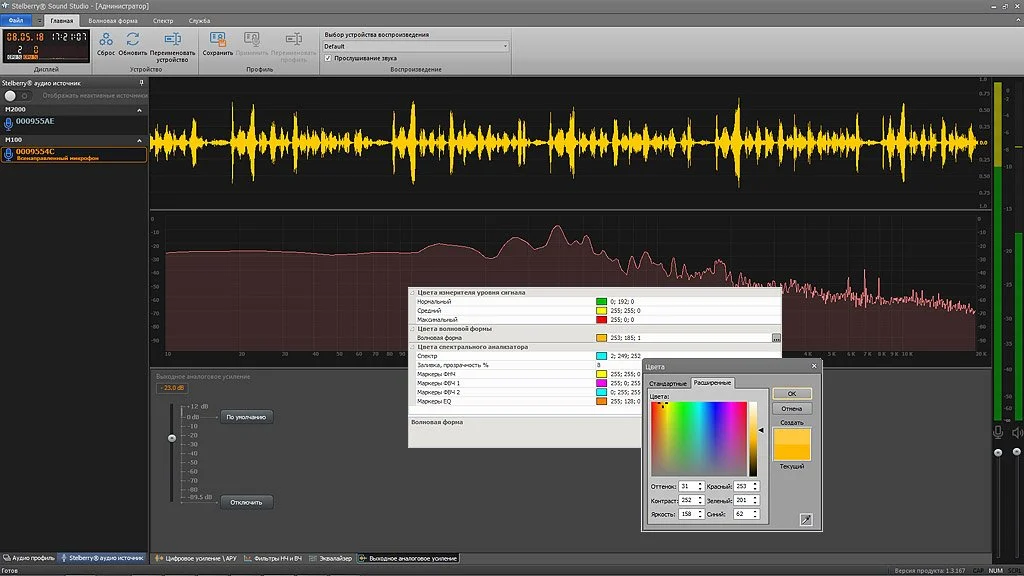
Task: Click the Сохранить profile icon
Action: [217, 40]
